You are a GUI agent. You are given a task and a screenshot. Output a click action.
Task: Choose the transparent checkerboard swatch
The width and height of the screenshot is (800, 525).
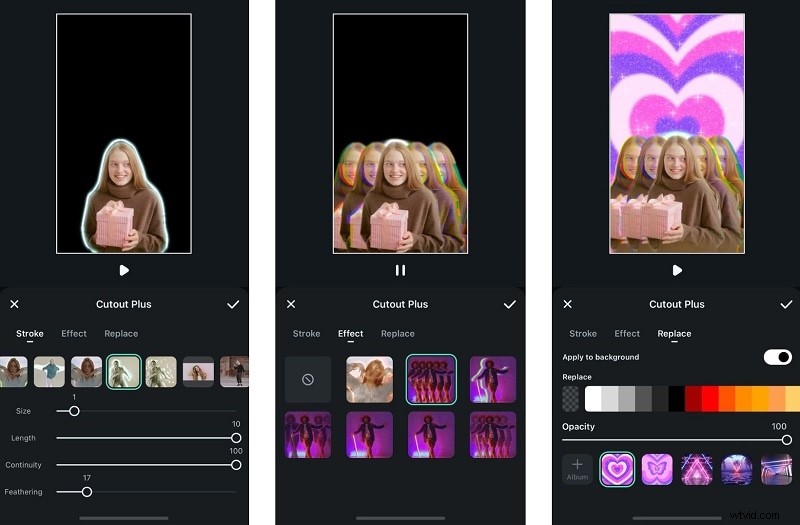pos(571,399)
